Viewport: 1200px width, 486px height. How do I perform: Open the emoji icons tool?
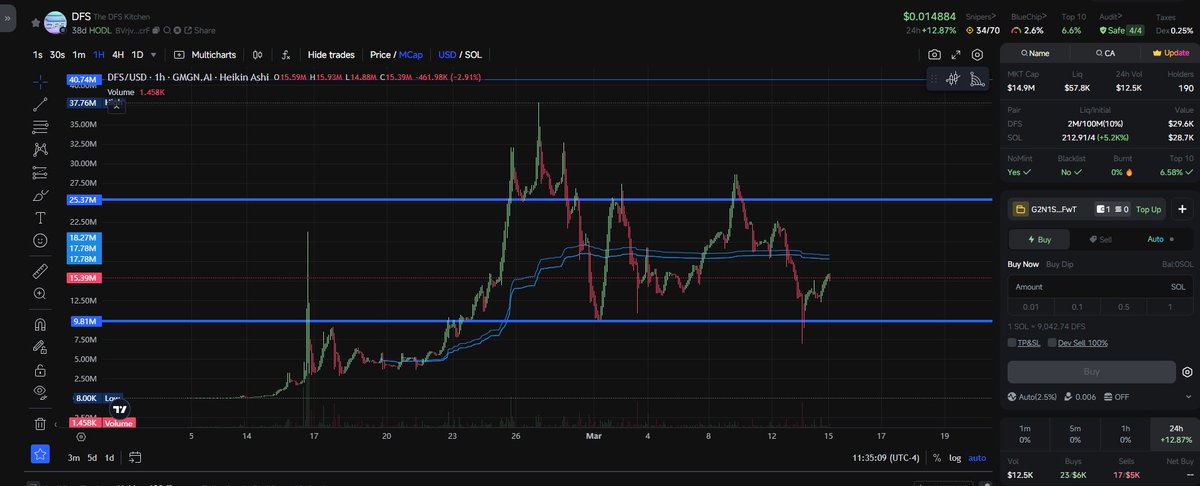40,241
